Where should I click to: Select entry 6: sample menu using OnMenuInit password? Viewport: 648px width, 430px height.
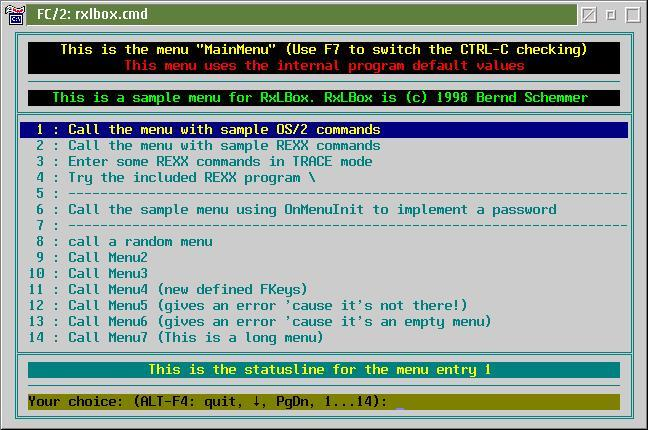pos(324,210)
